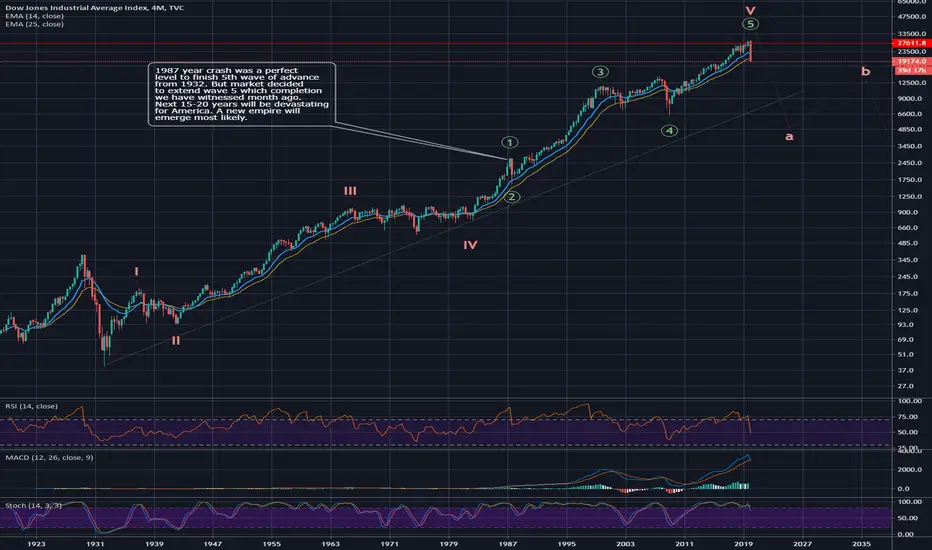The width and height of the screenshot is (932, 550).
Task: Click the 2027 label on the time axis
Action: pos(802,543)
